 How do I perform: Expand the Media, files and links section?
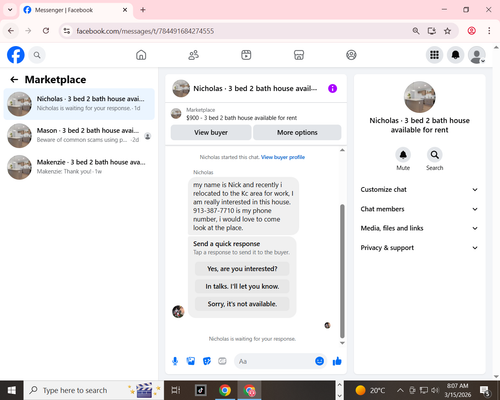pyautogui.click(x=419, y=228)
